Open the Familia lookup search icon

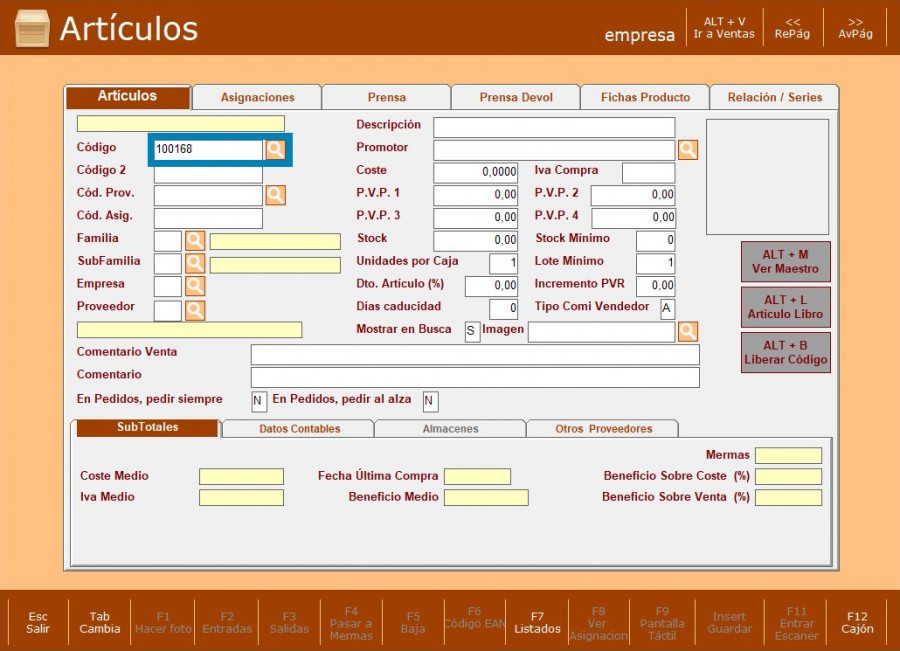click(x=195, y=241)
